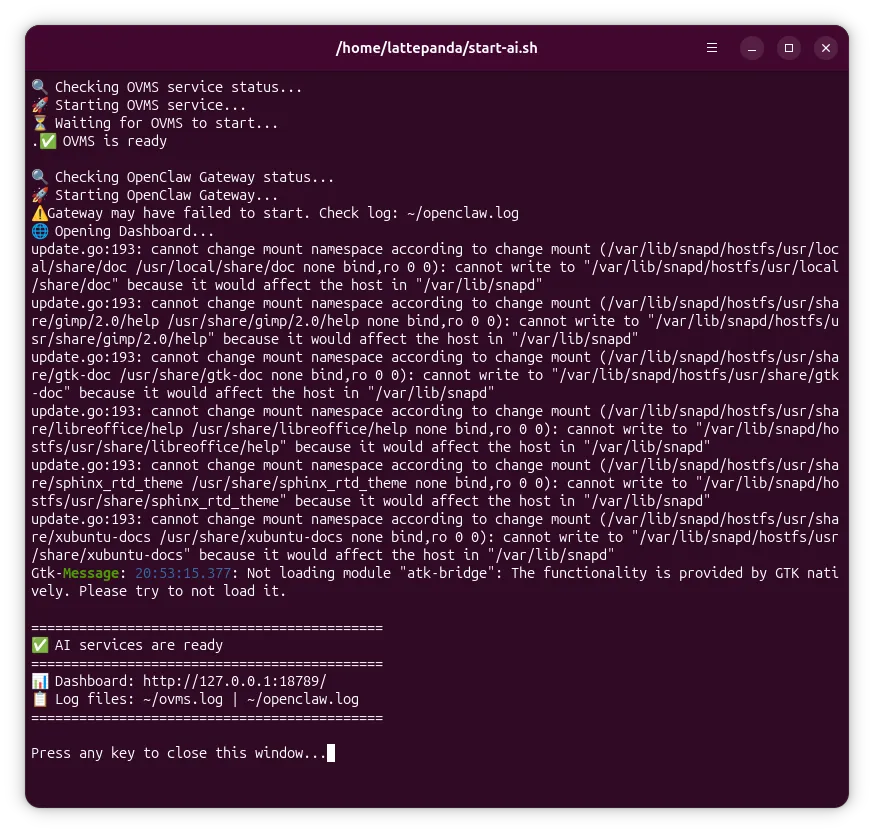Click the /usr/share/gimp/2.0/help path after the mount source
This screenshot has height=833, width=874.
point(263,321)
